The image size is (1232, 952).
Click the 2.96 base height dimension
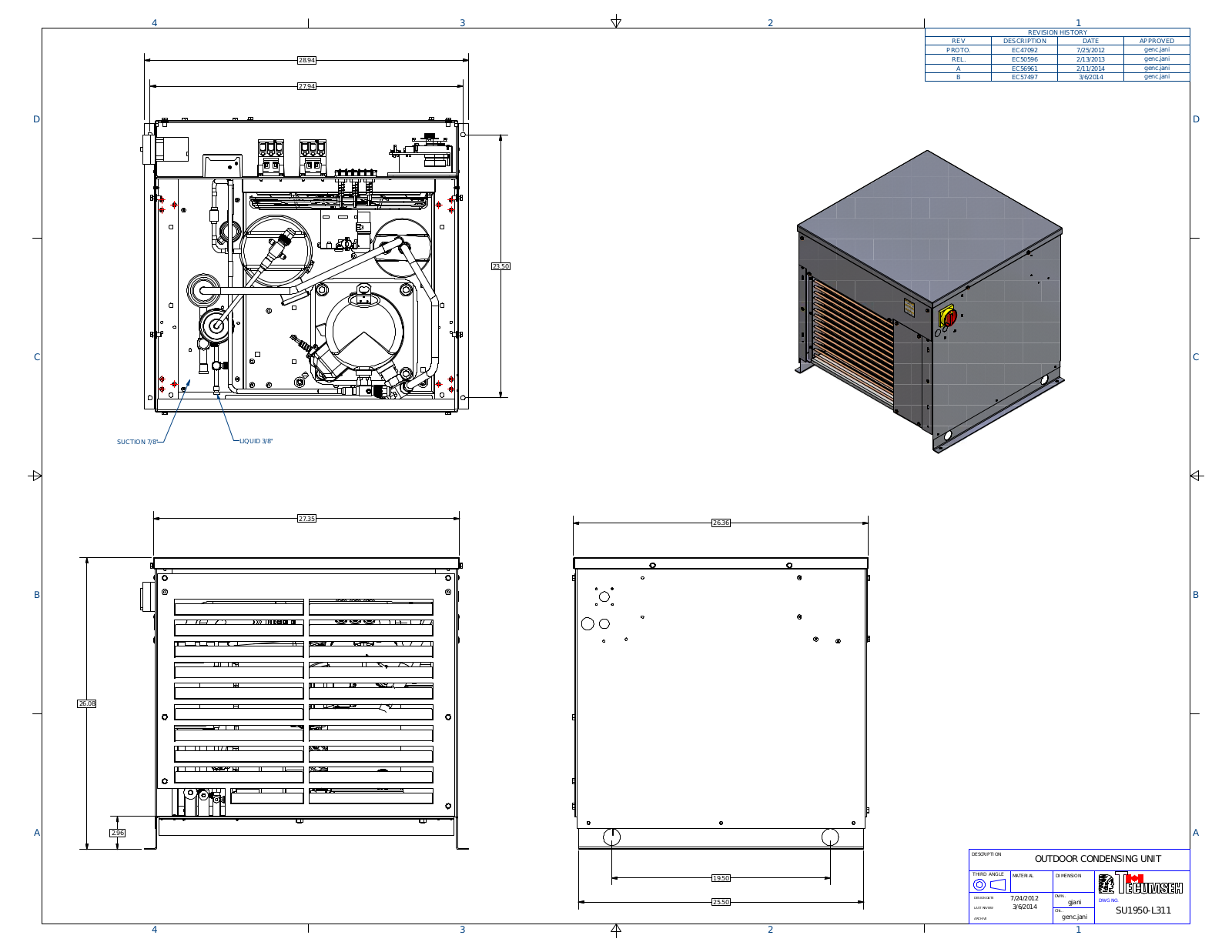pos(117,833)
